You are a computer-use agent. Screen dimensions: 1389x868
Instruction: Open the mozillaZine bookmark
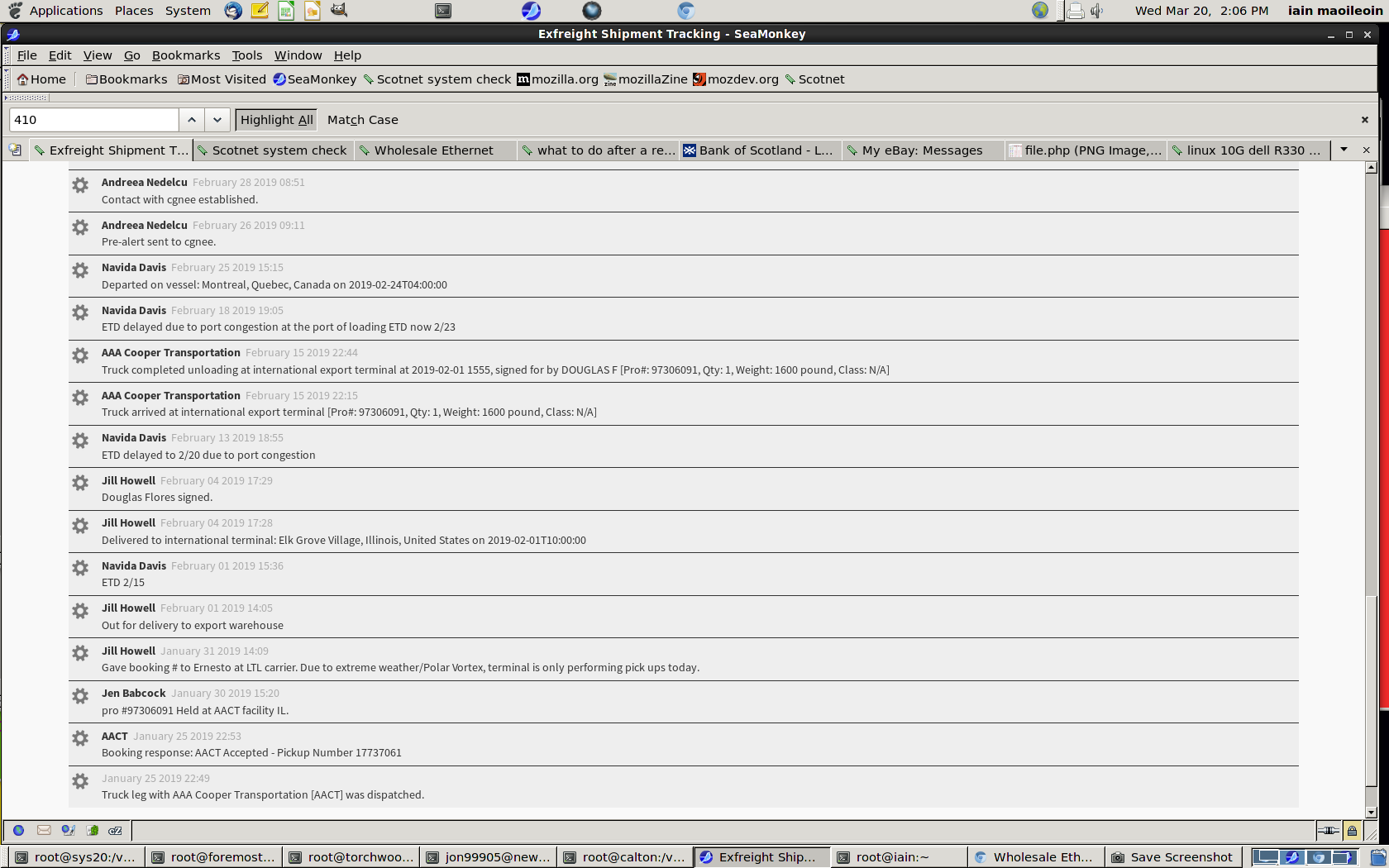(646, 79)
